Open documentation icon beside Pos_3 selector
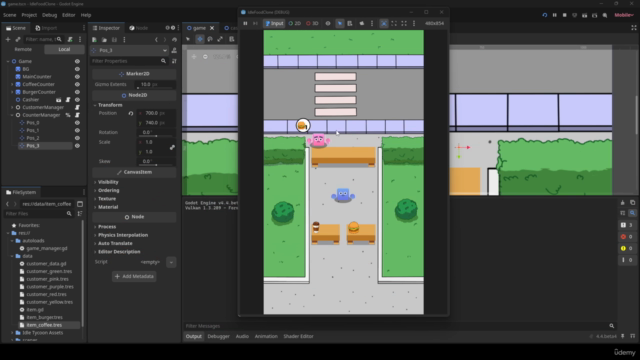Image resolution: width=640 pixels, height=360 pixels. pos(174,50)
